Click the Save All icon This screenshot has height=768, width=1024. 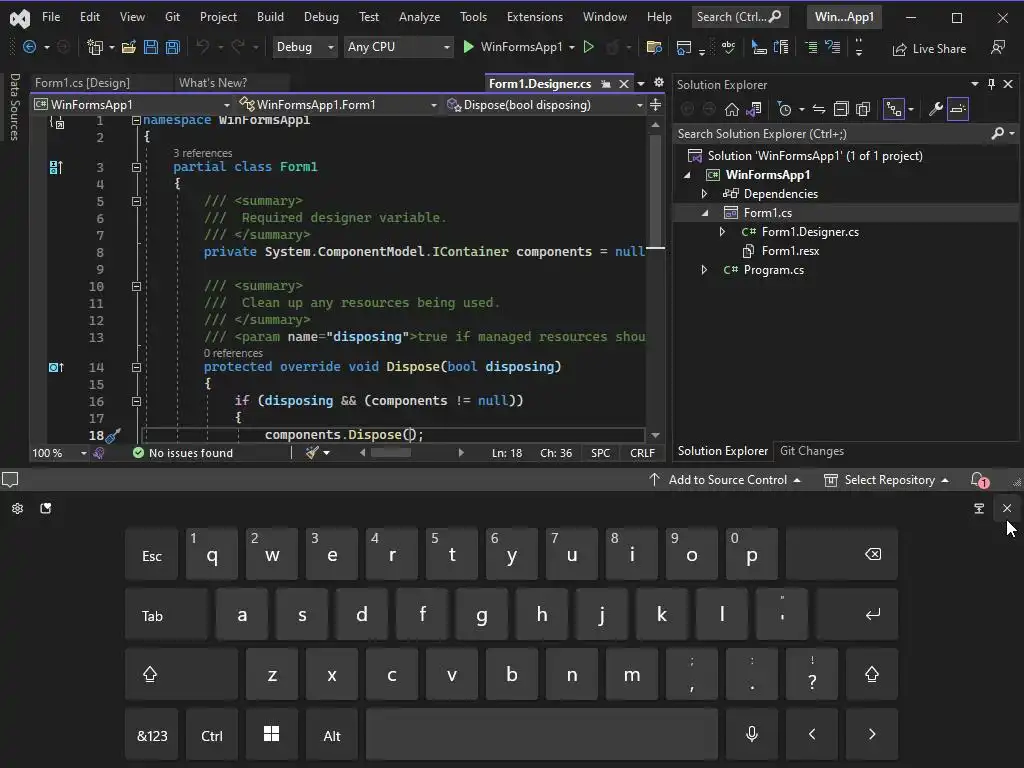coord(172,47)
